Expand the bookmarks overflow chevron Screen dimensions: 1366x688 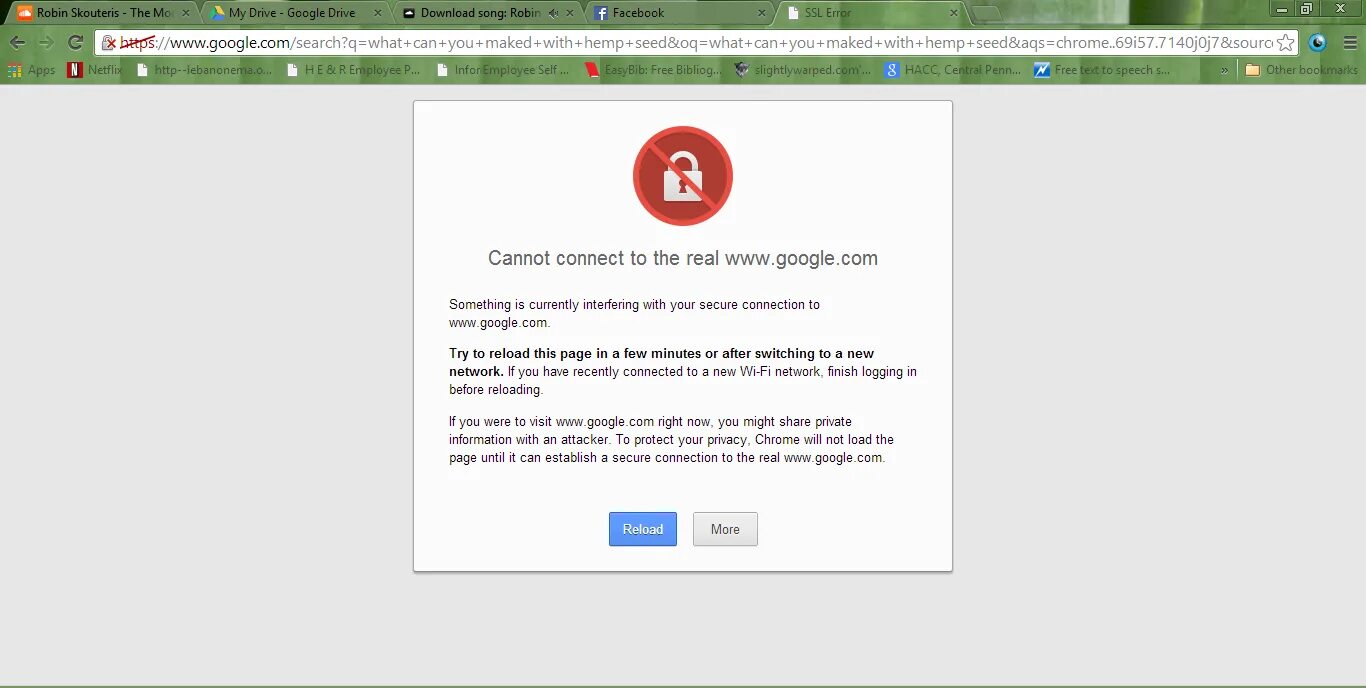[1224, 70]
